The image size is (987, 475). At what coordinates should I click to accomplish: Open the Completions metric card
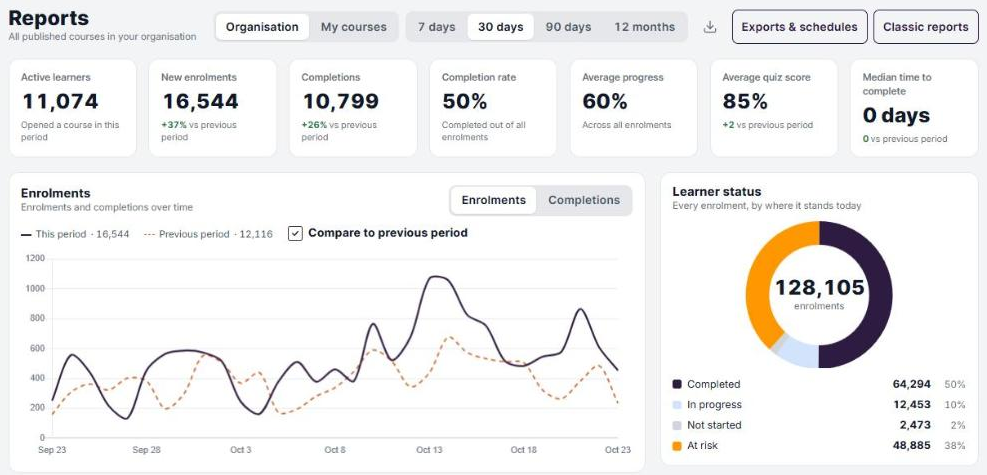353,108
